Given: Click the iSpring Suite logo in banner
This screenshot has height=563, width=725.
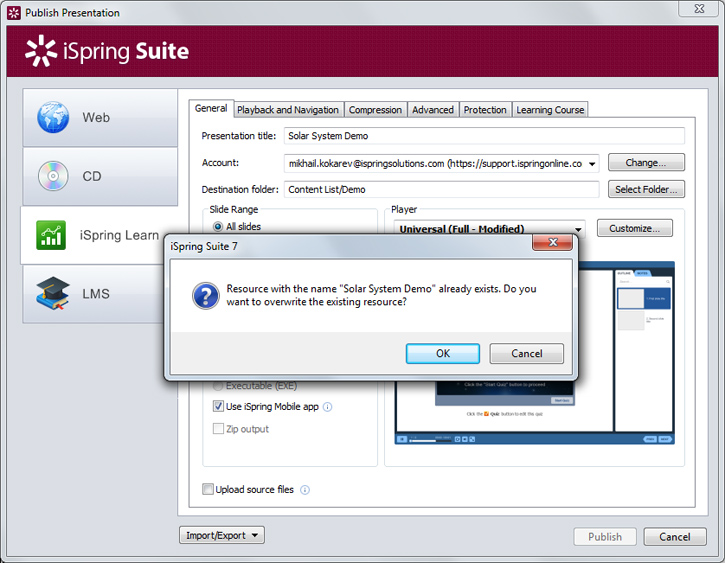Looking at the screenshot, I should tap(107, 51).
